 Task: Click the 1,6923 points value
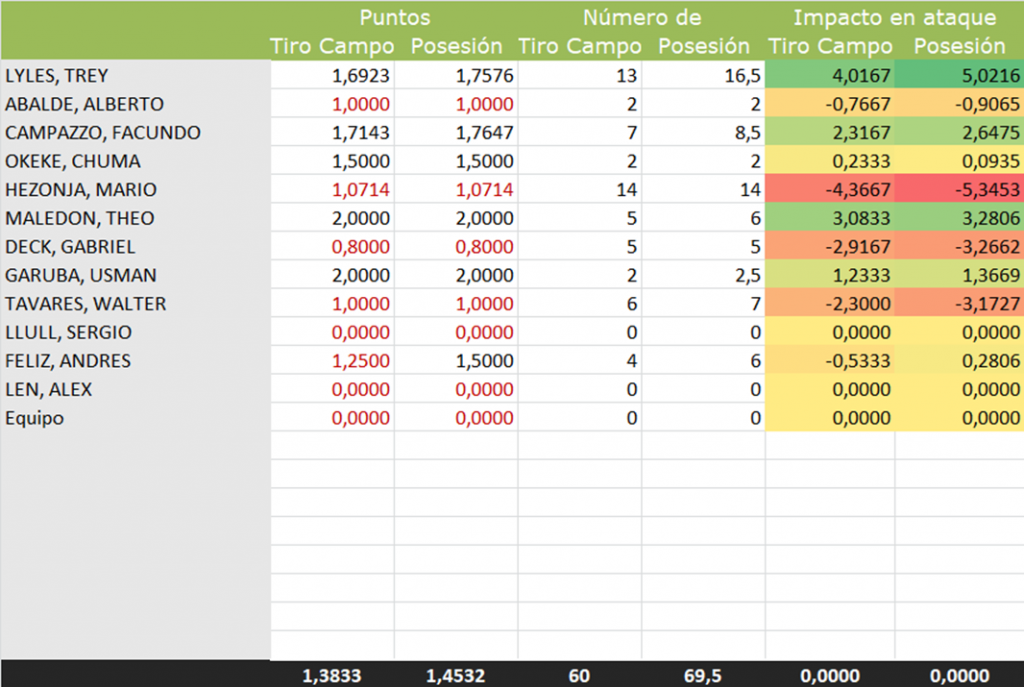click(361, 75)
